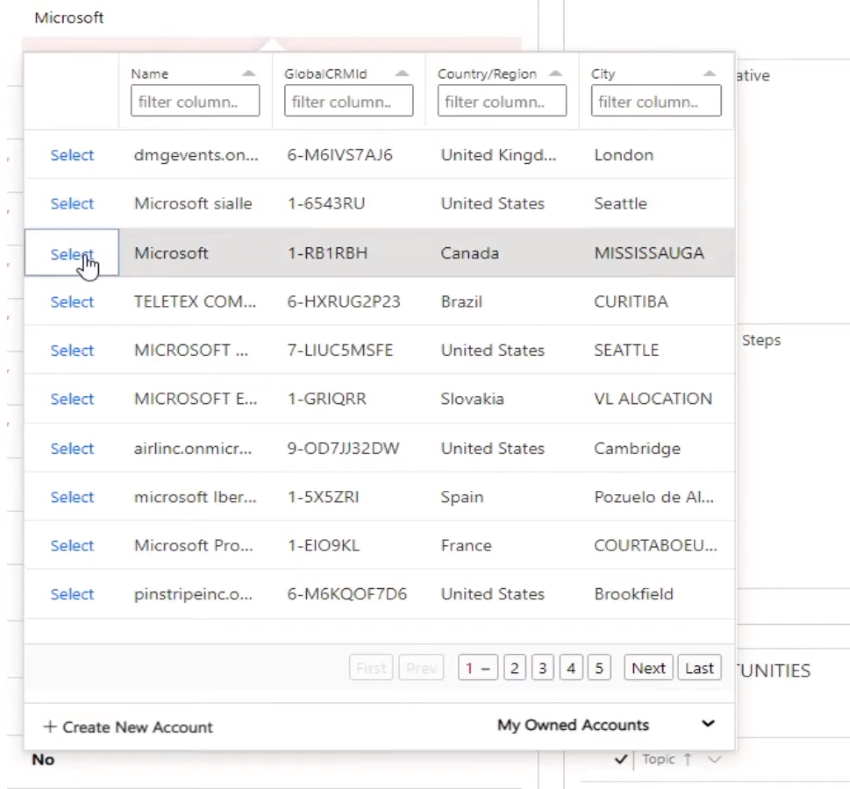
Task: Focus the Country/Region filter column field
Action: [x=502, y=101]
